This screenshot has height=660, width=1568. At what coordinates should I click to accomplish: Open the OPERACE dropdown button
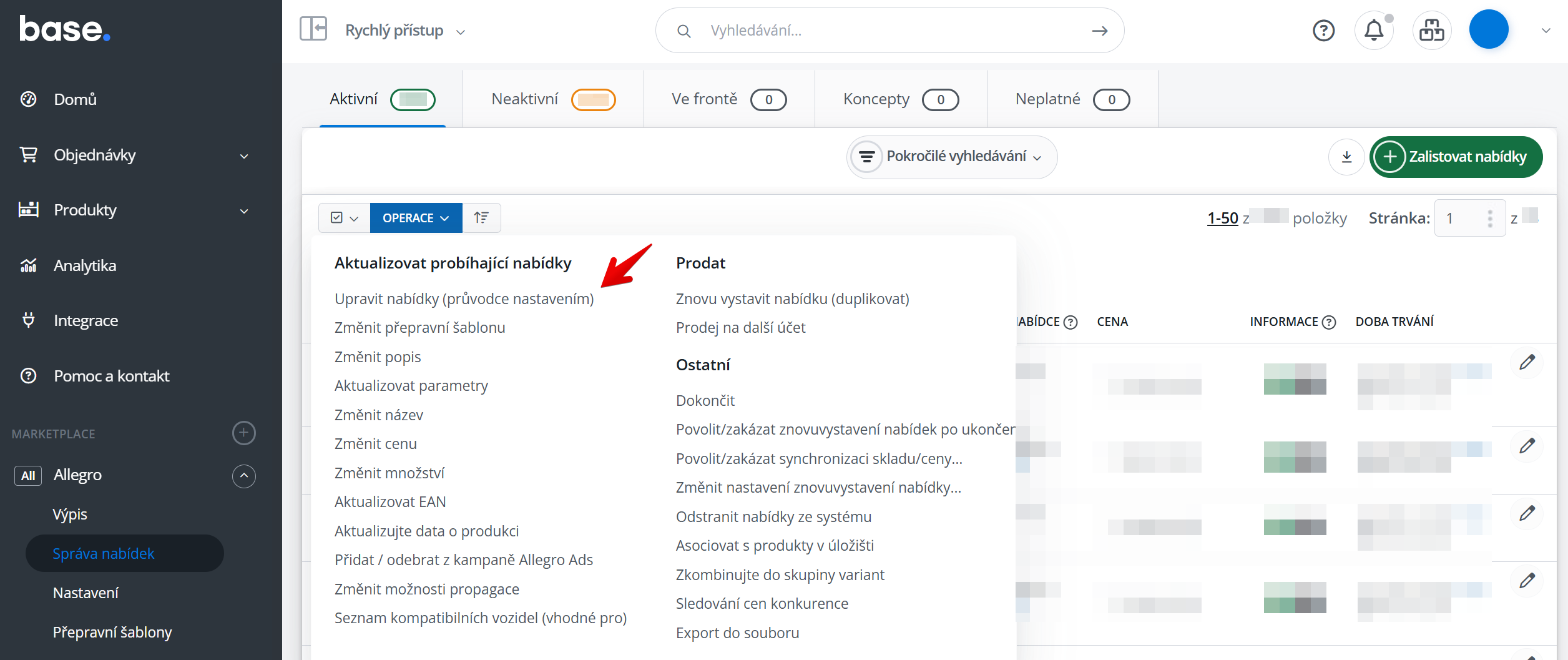416,218
